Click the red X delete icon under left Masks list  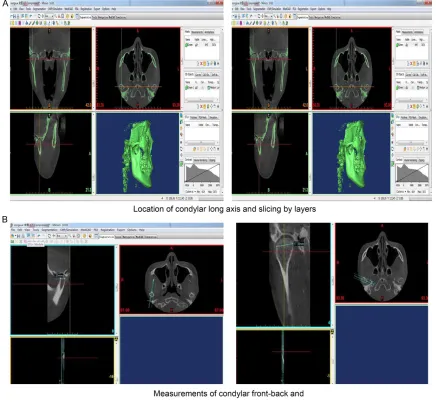(201, 63)
